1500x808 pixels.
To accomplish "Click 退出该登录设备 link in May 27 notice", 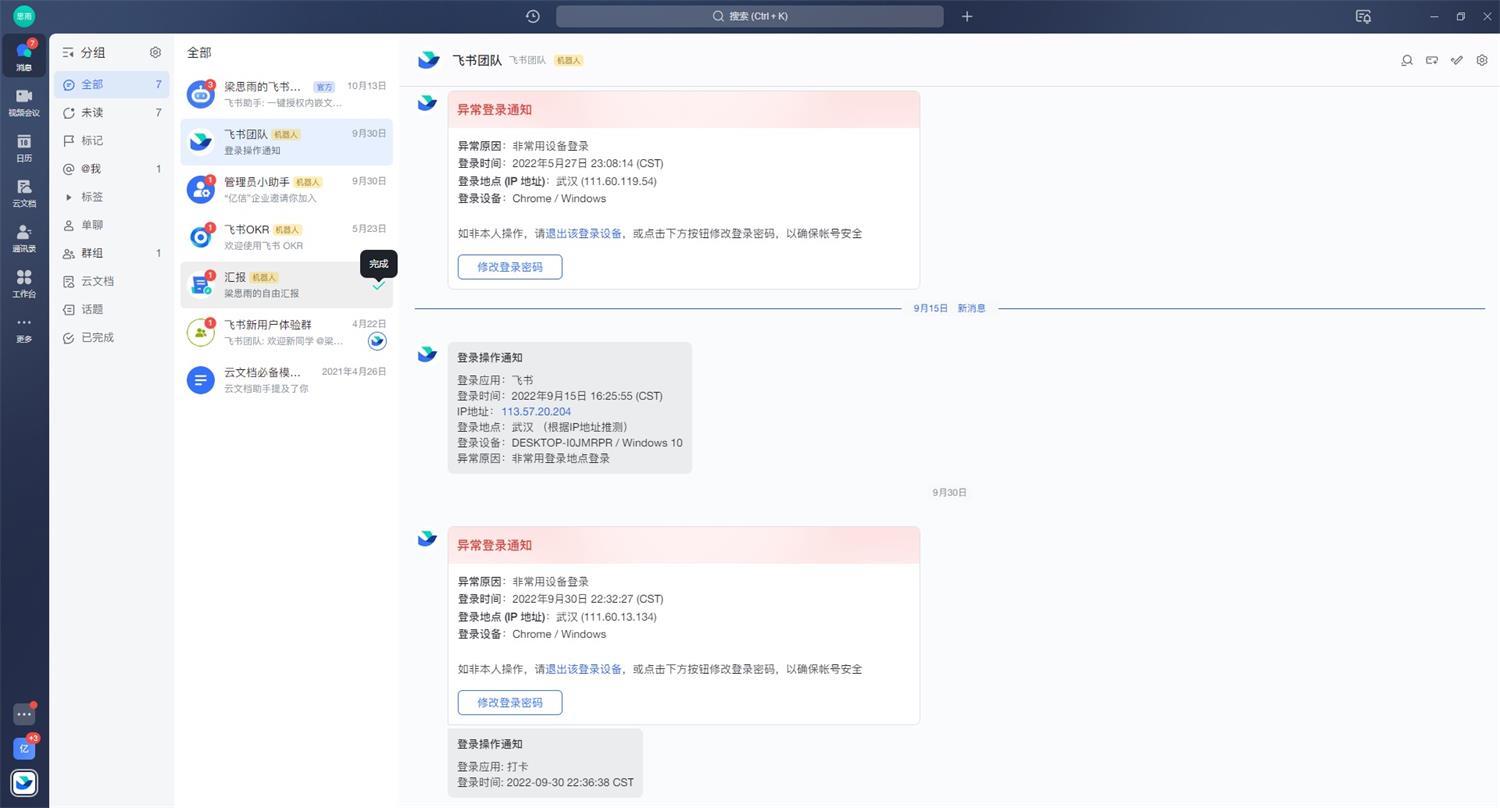I will [584, 234].
